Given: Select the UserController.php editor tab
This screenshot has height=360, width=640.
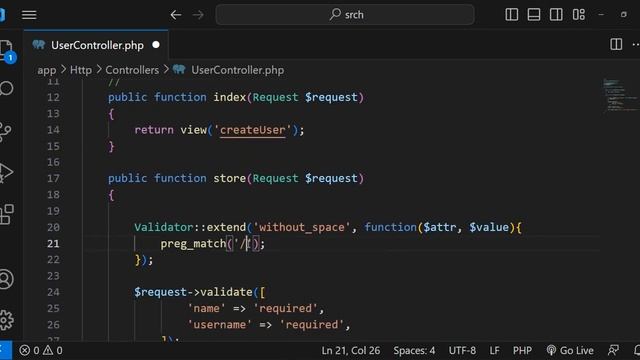Looking at the screenshot, I should (x=96, y=45).
